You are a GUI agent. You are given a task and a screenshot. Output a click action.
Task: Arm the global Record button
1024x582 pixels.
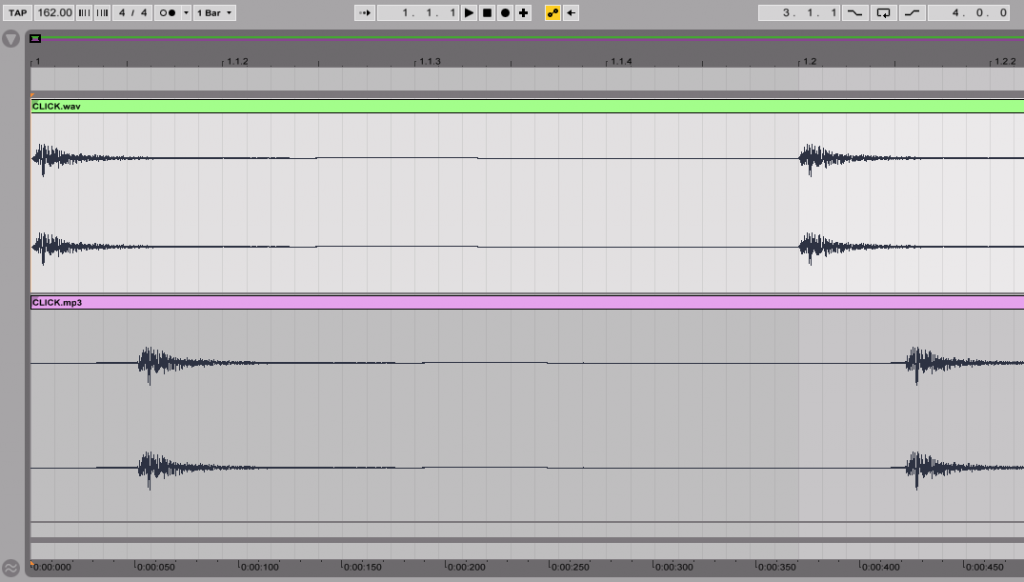coord(503,12)
